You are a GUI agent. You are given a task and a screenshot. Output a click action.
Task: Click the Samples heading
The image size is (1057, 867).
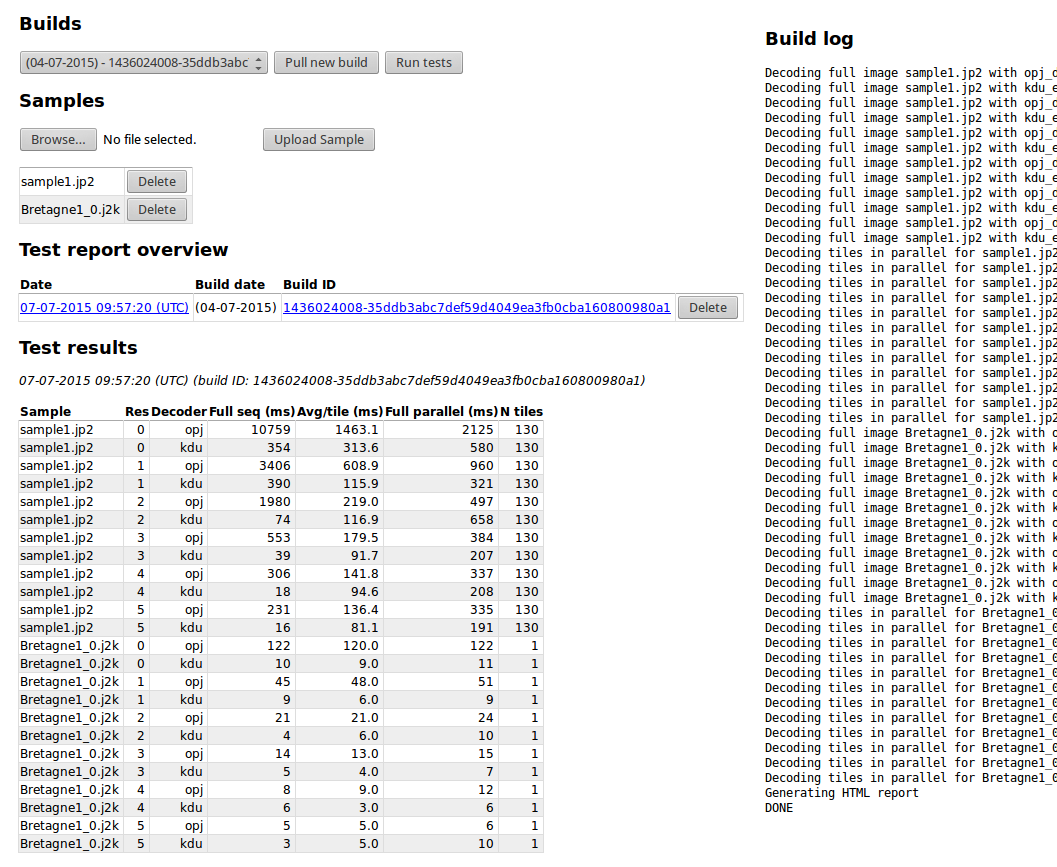(61, 101)
